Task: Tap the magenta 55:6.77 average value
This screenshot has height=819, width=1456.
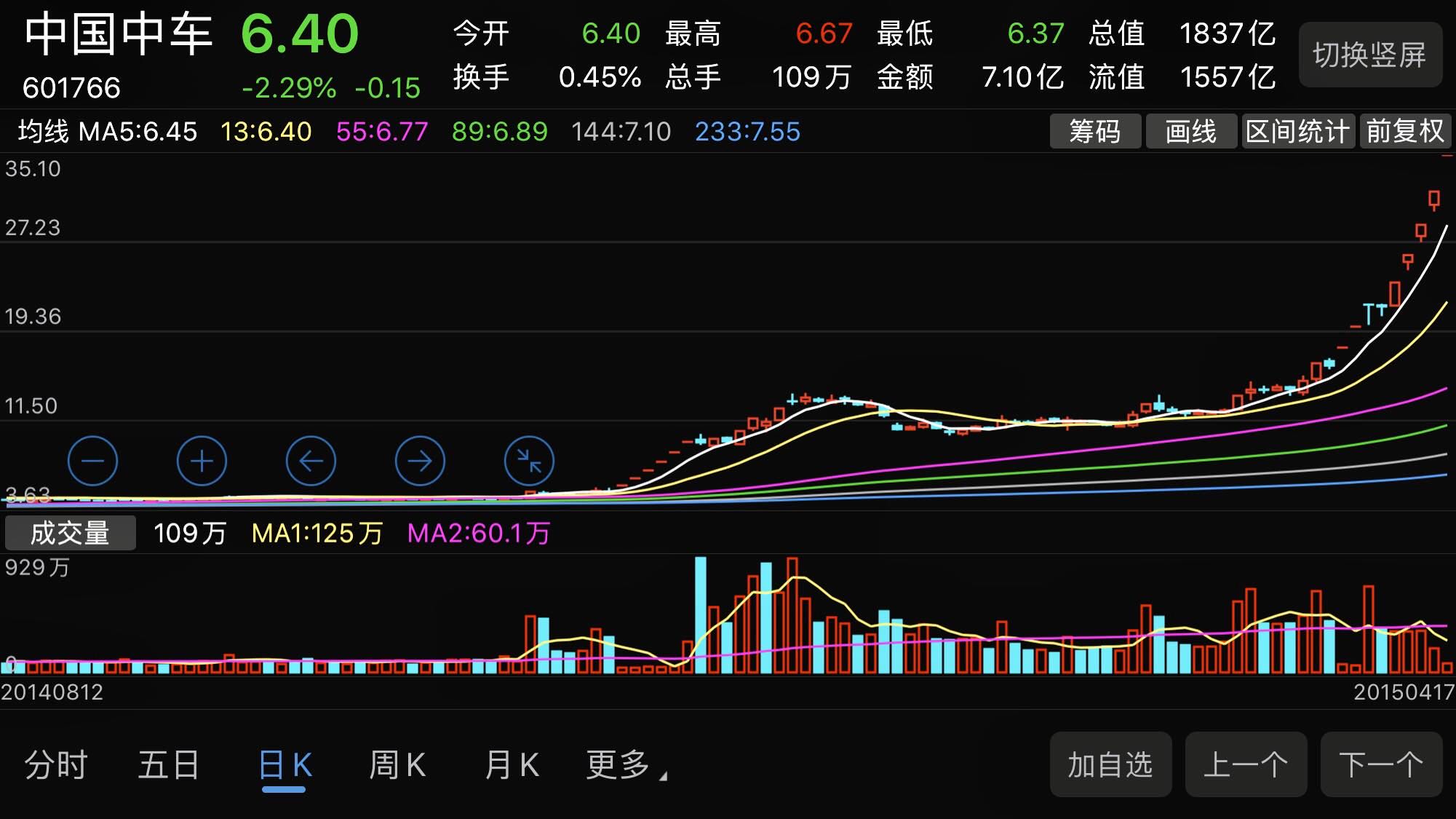Action: coord(382,132)
